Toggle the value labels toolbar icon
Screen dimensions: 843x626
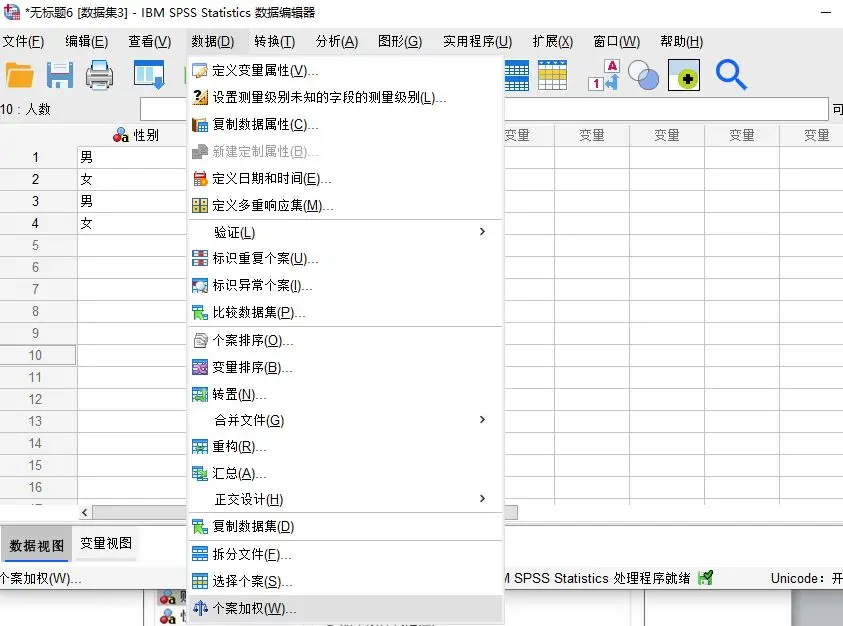coord(604,75)
